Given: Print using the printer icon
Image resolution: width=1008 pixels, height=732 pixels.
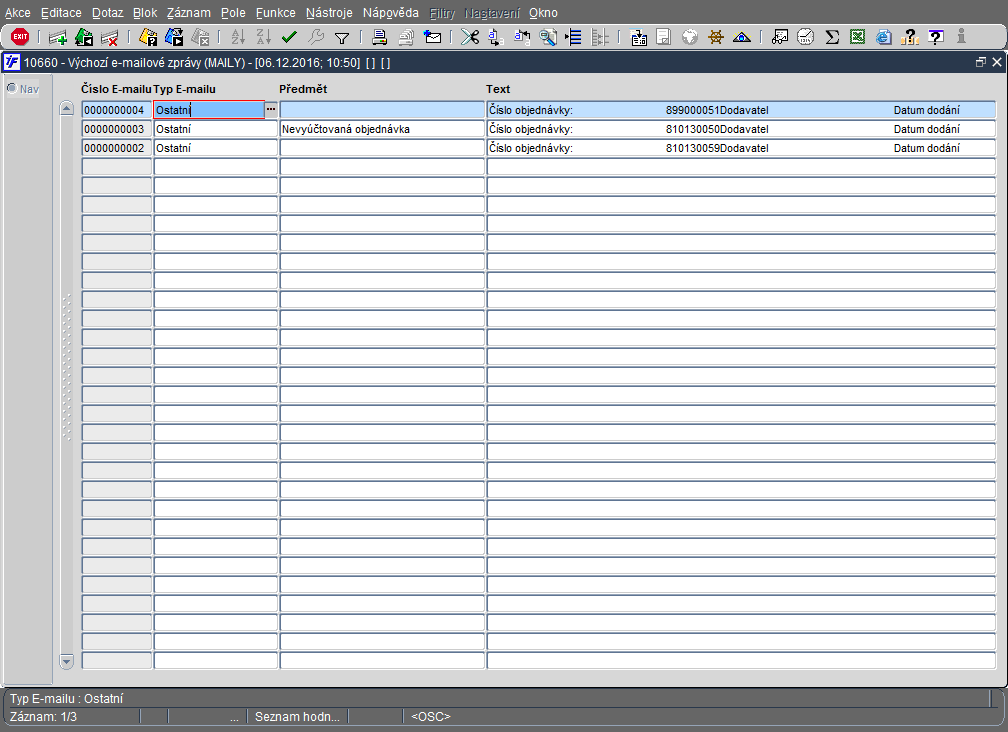Looking at the screenshot, I should (379, 37).
